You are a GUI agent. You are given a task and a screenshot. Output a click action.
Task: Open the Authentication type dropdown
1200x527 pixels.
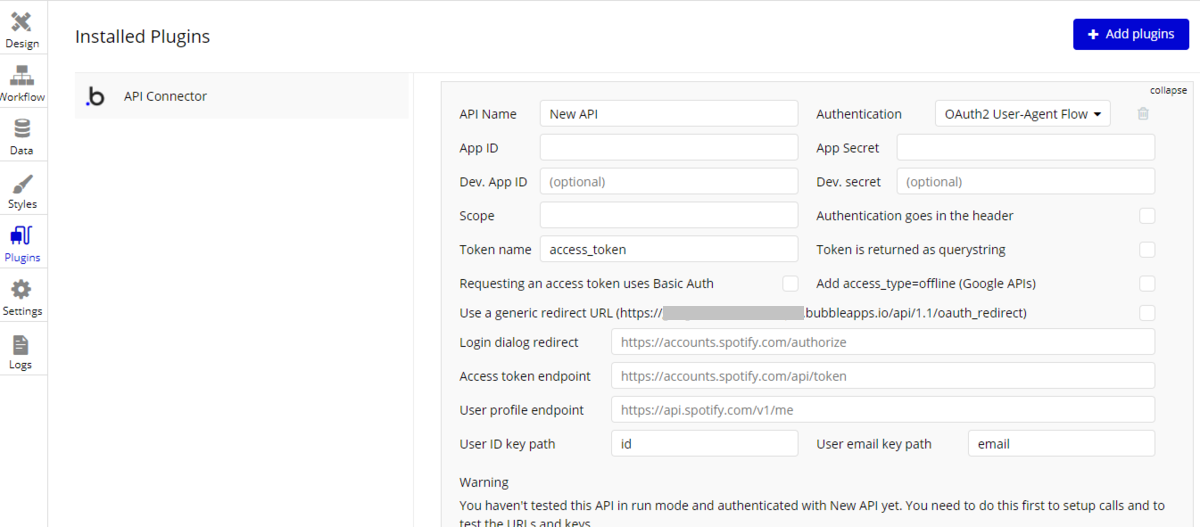click(x=1023, y=114)
